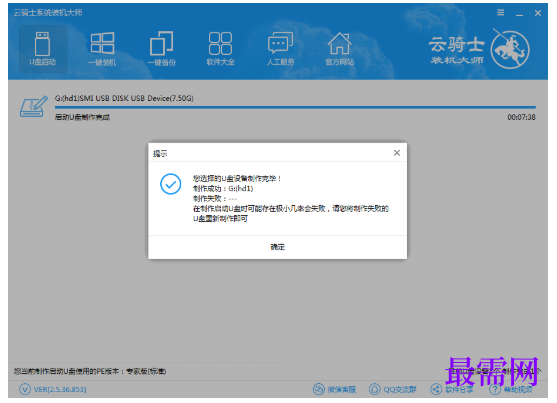Switch to 一键装机 tab

[x=102, y=49]
